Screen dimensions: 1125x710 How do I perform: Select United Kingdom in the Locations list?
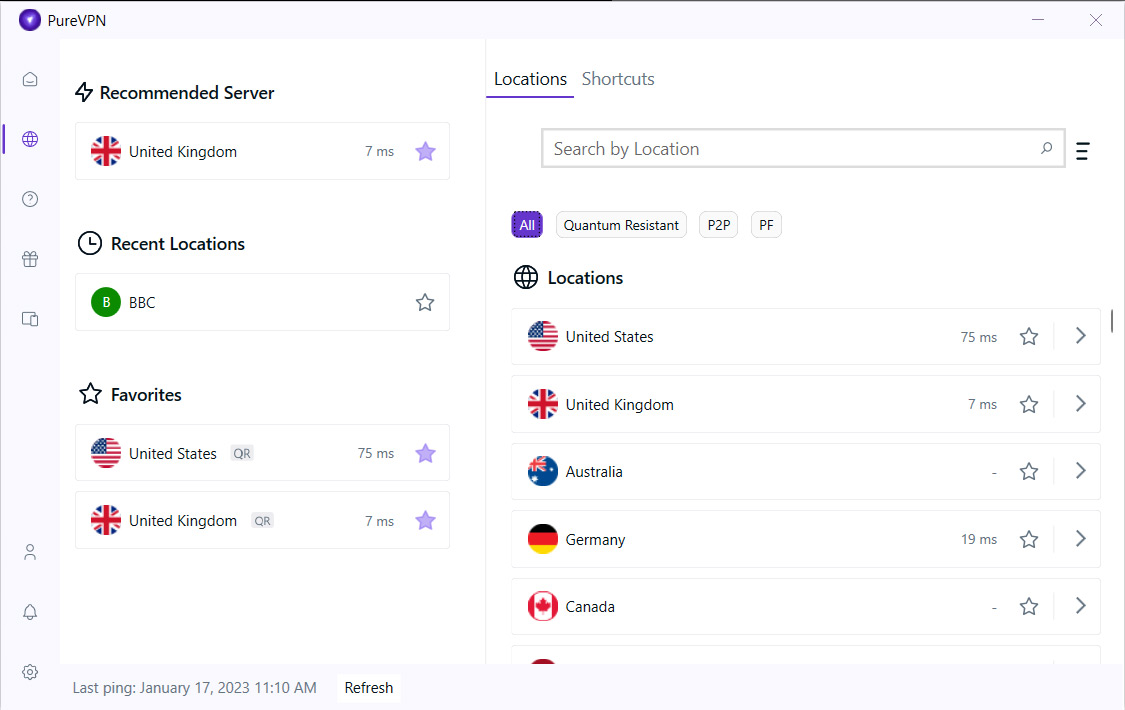pyautogui.click(x=806, y=404)
